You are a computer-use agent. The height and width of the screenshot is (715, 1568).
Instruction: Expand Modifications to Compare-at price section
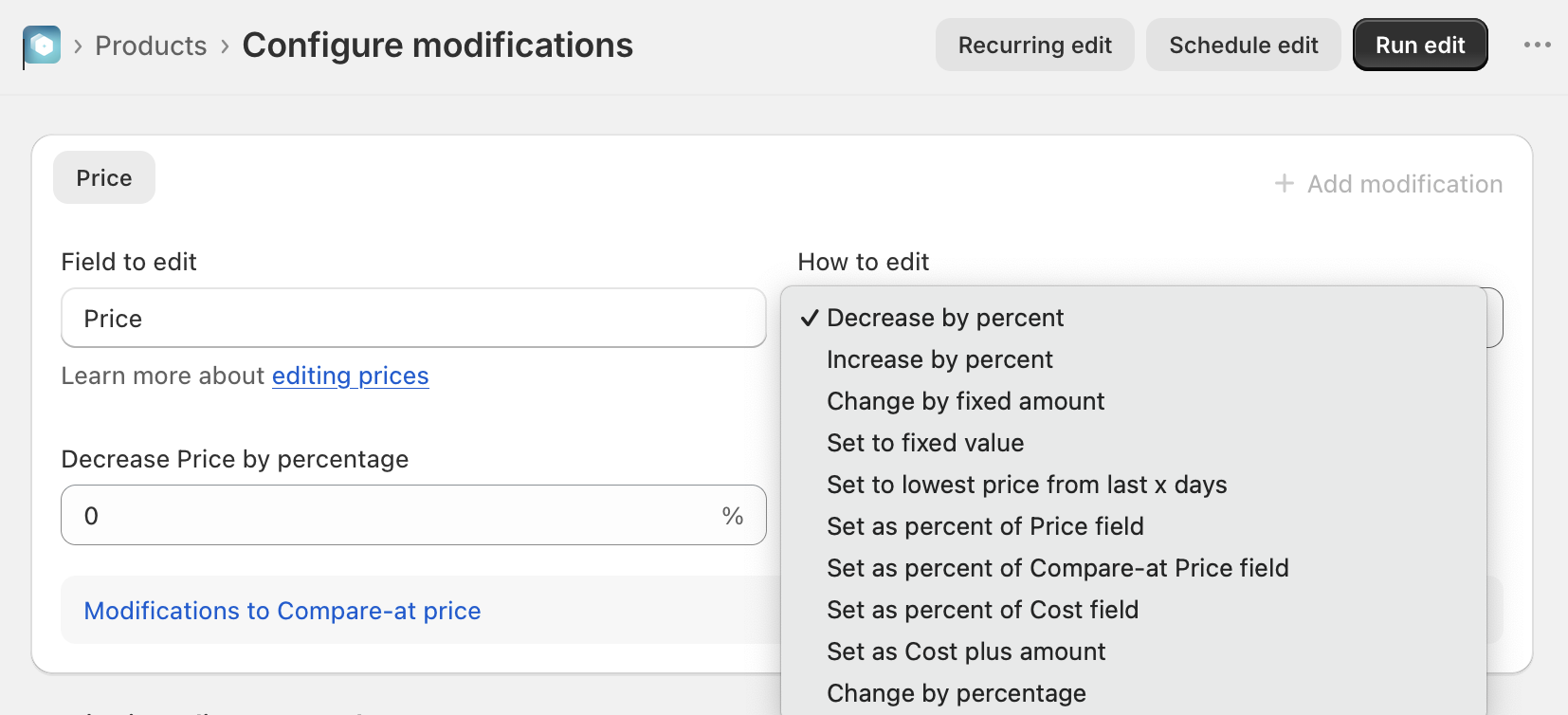[x=283, y=611]
